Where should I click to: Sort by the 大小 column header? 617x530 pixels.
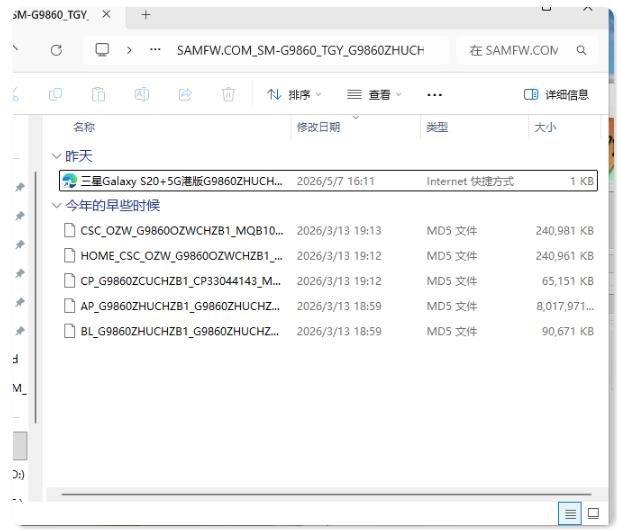[x=545, y=127]
